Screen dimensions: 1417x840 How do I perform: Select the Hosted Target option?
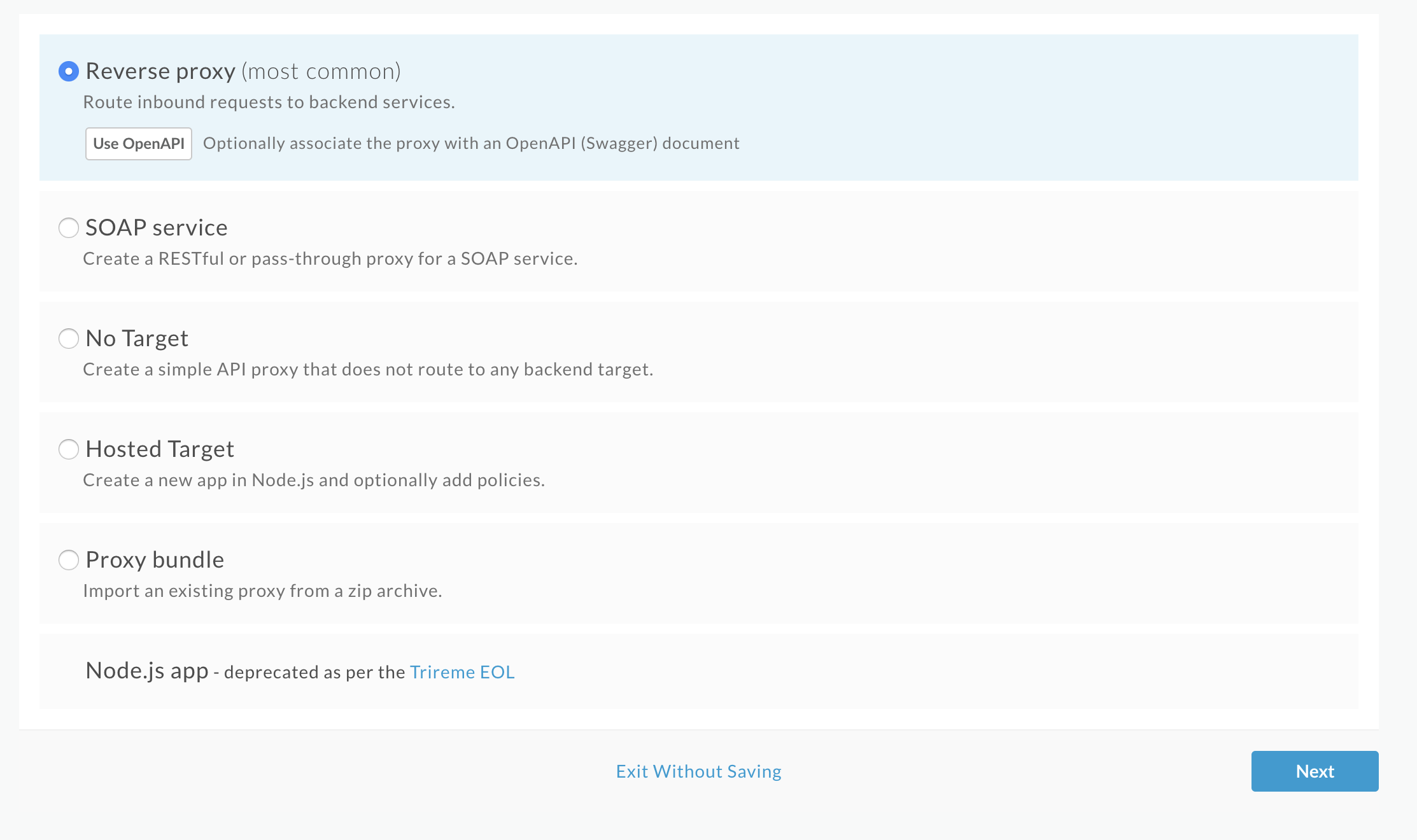[x=68, y=448]
